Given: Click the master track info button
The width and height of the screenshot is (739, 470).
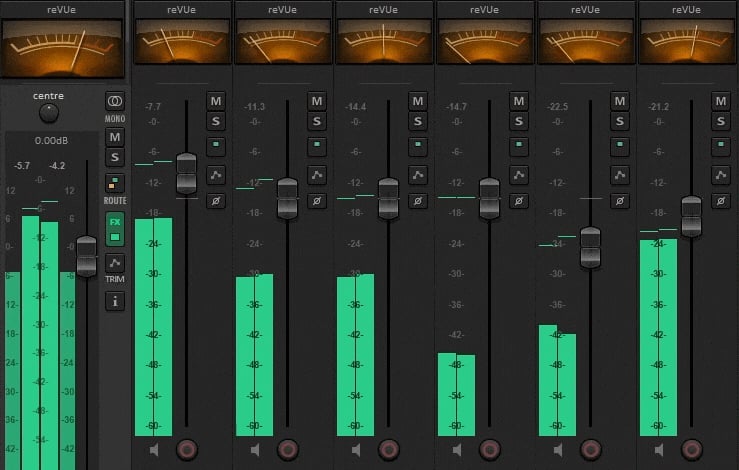Looking at the screenshot, I should (115, 300).
